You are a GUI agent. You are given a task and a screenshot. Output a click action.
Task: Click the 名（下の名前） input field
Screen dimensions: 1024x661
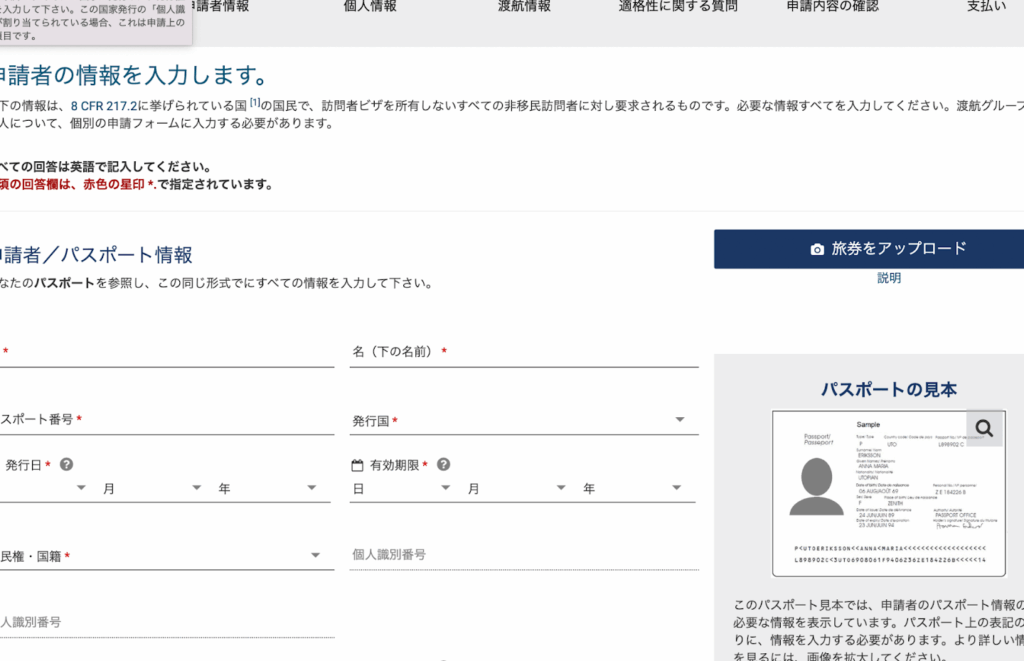pyautogui.click(x=523, y=353)
